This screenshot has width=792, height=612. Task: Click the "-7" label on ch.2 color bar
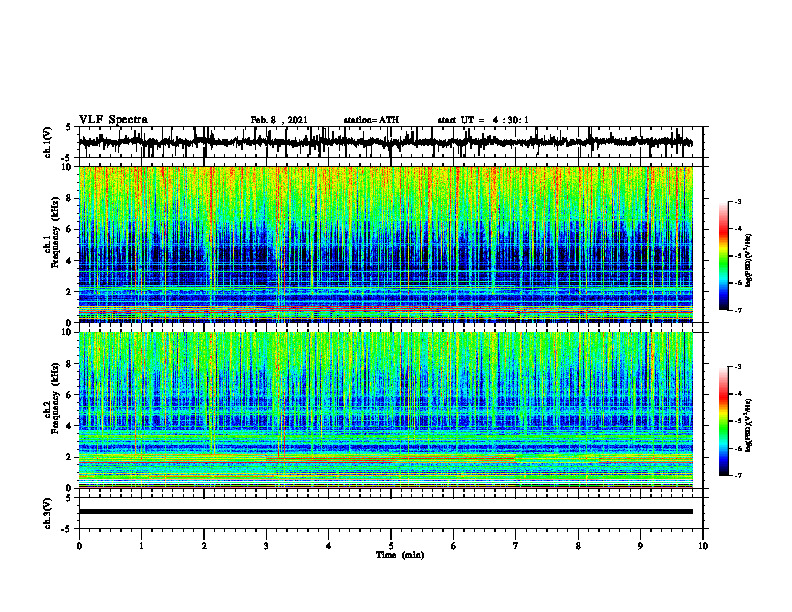click(738, 476)
